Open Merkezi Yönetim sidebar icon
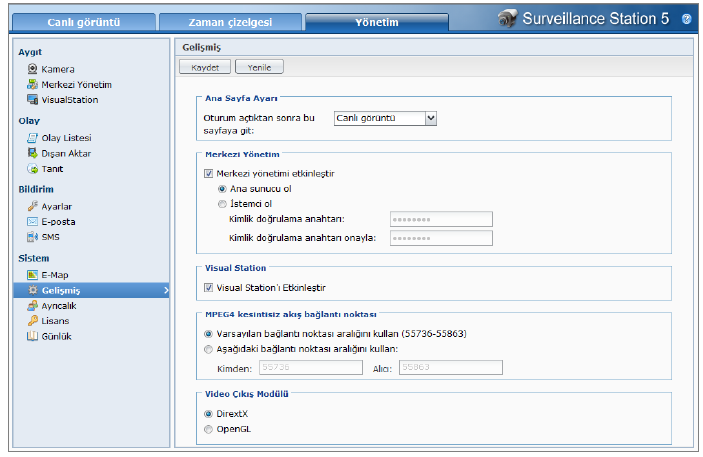Viewport: 703px width, 457px height. tap(33, 85)
